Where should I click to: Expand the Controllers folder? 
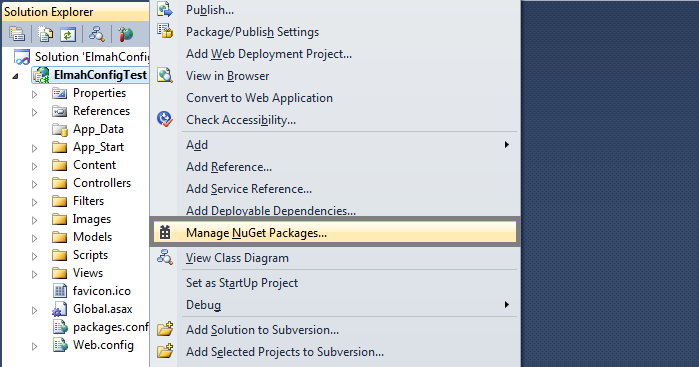point(34,184)
